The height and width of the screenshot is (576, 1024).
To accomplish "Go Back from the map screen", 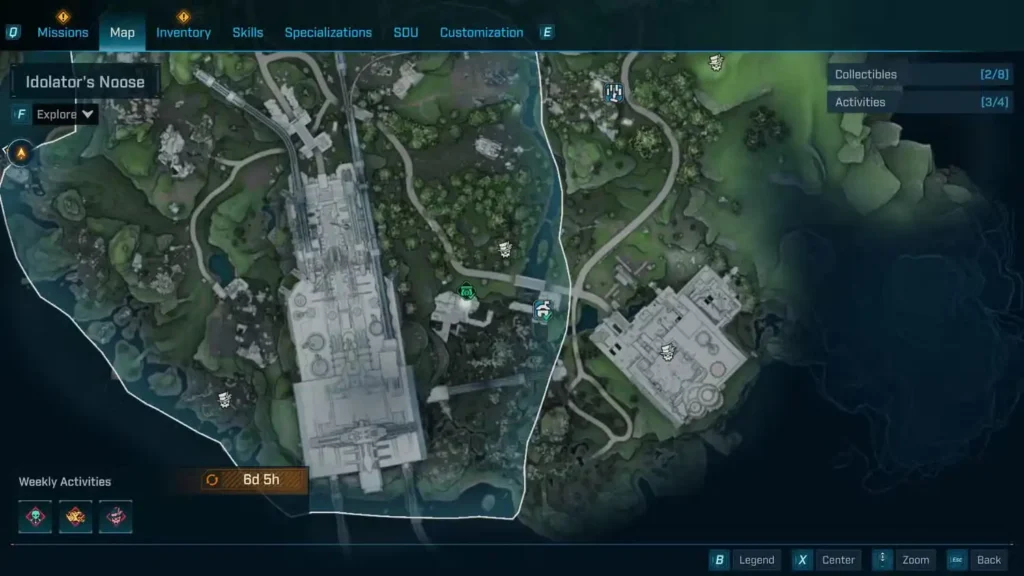I will pyautogui.click(x=989, y=560).
